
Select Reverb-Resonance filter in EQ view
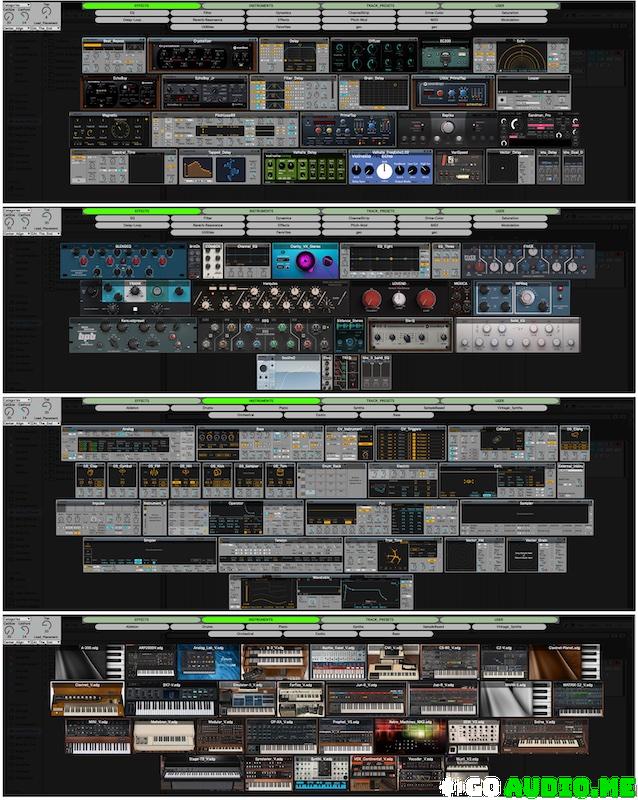pos(208,224)
